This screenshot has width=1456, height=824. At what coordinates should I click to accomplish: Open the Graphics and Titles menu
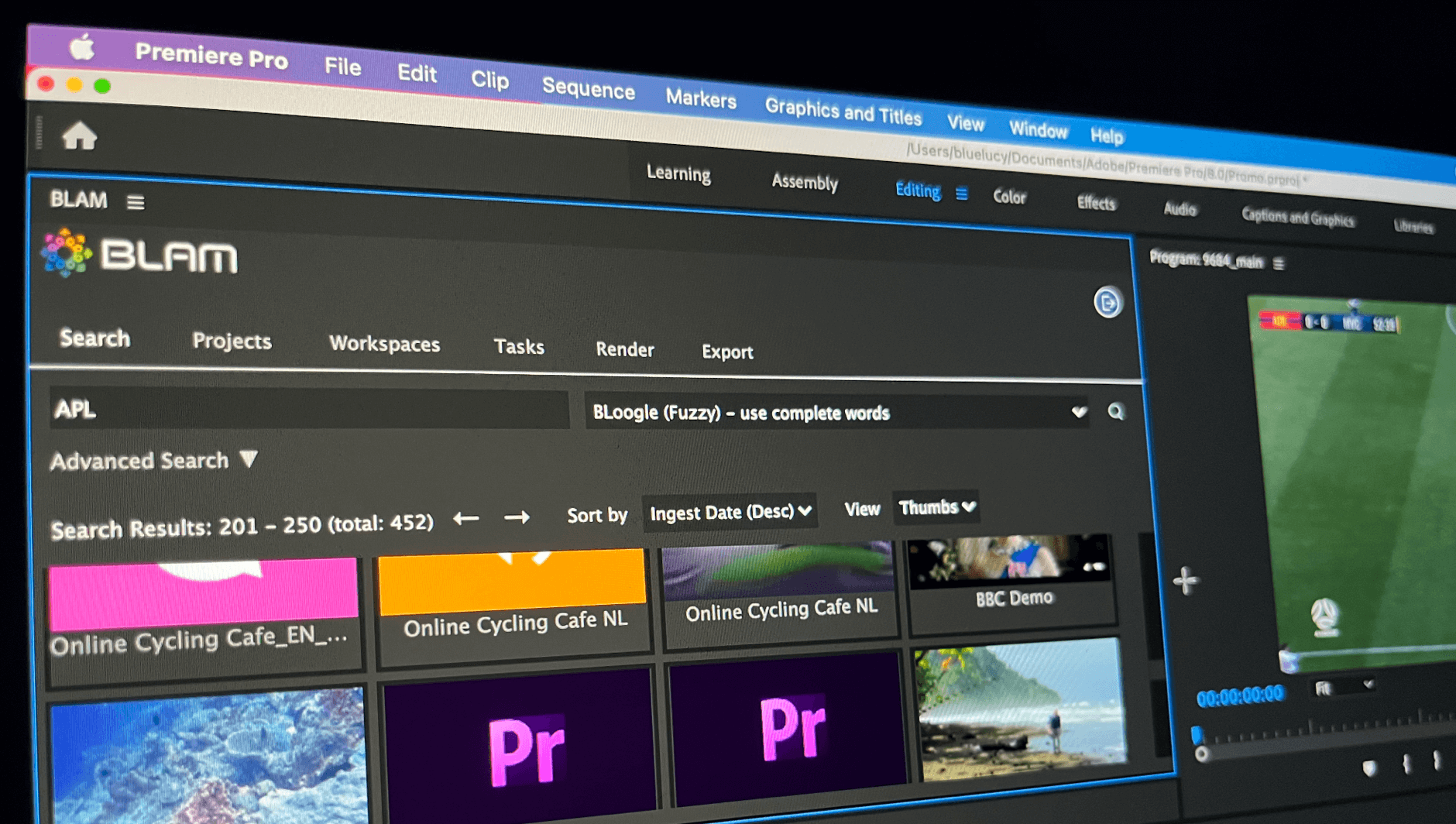[843, 112]
